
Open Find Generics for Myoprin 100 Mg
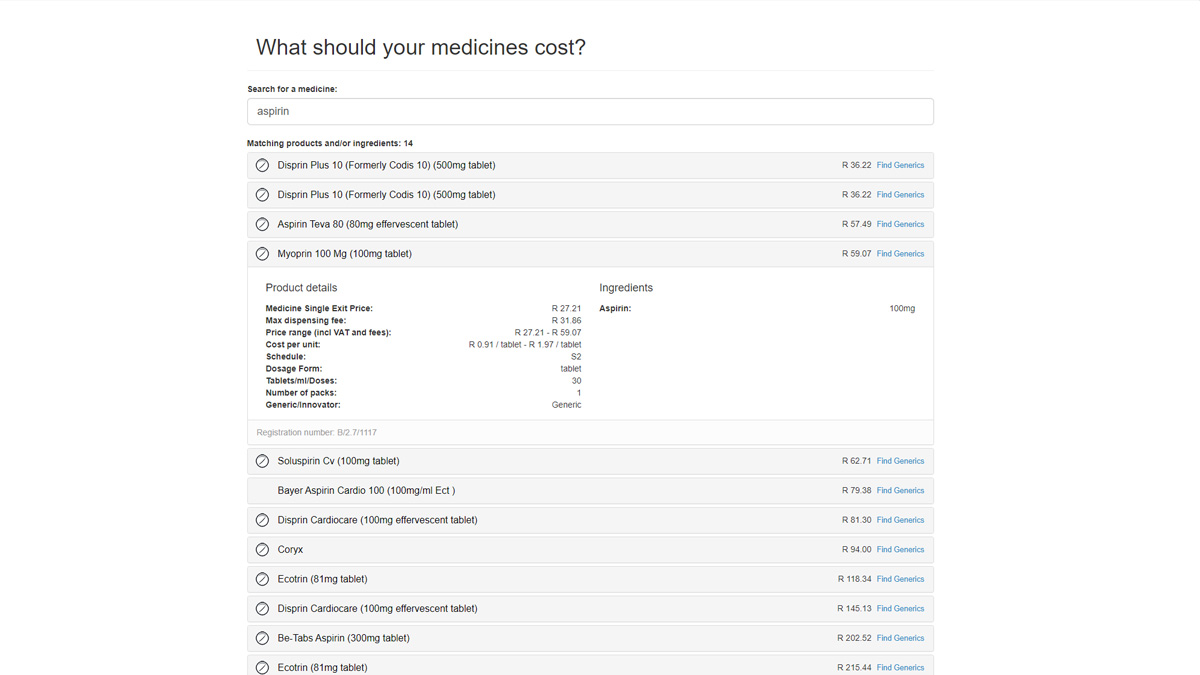(900, 254)
